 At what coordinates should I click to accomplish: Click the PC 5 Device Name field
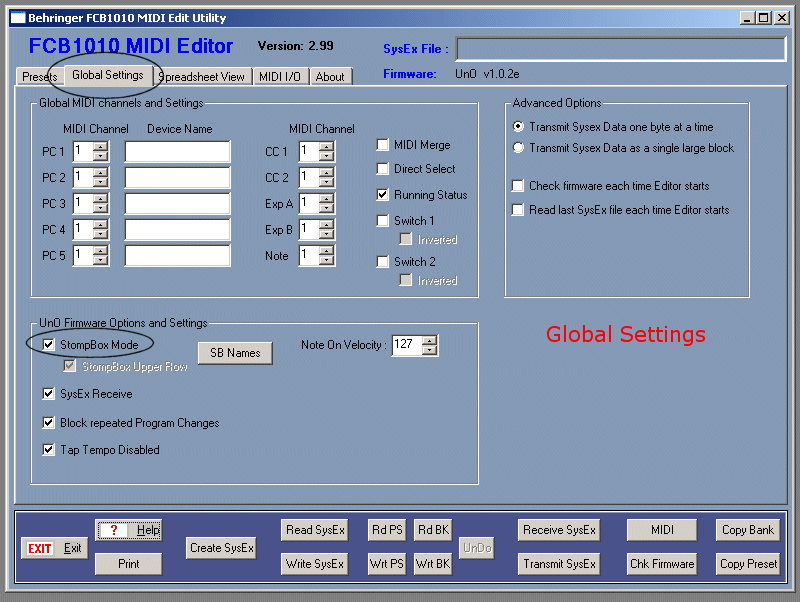click(178, 256)
